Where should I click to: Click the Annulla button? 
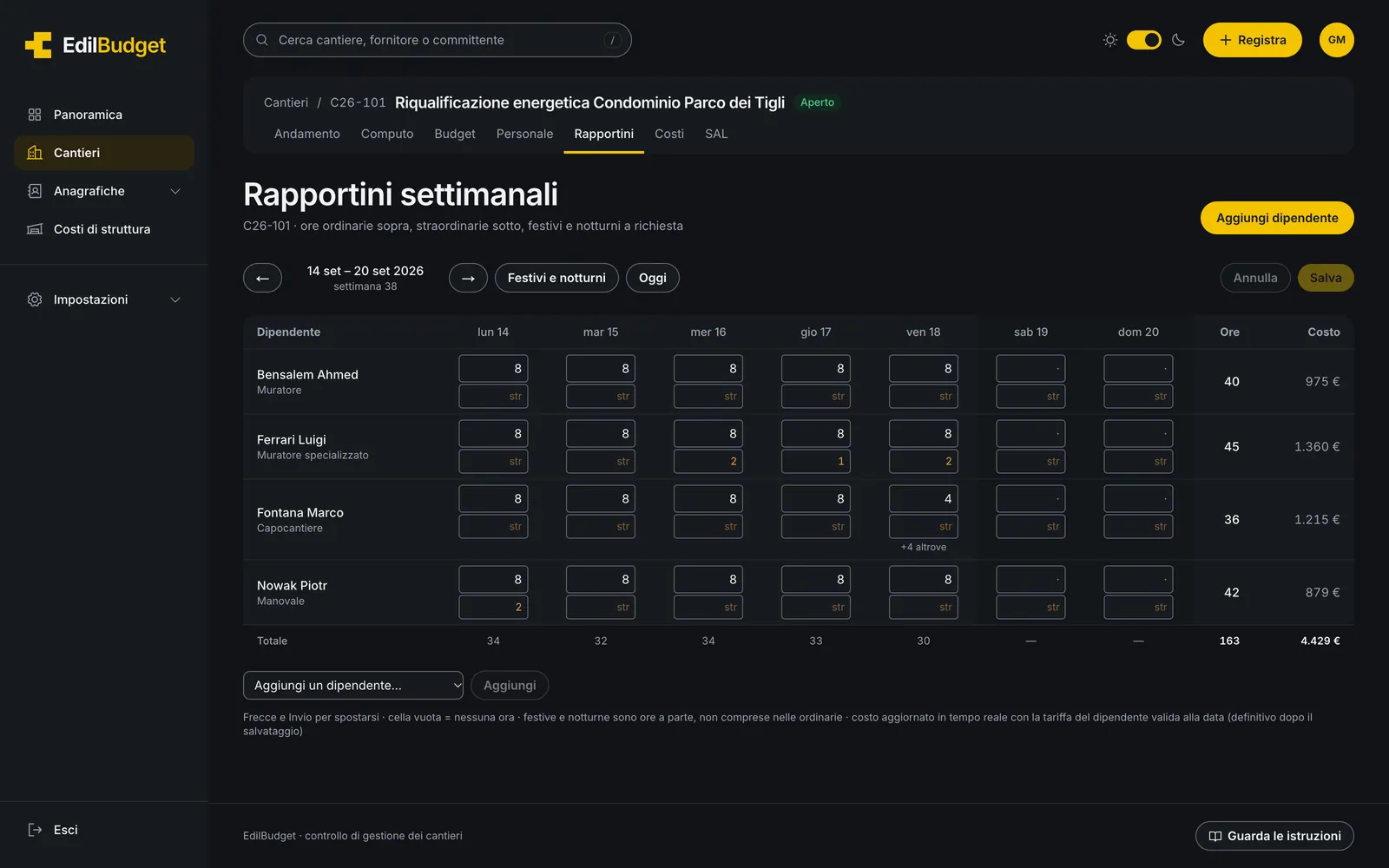pyautogui.click(x=1255, y=278)
